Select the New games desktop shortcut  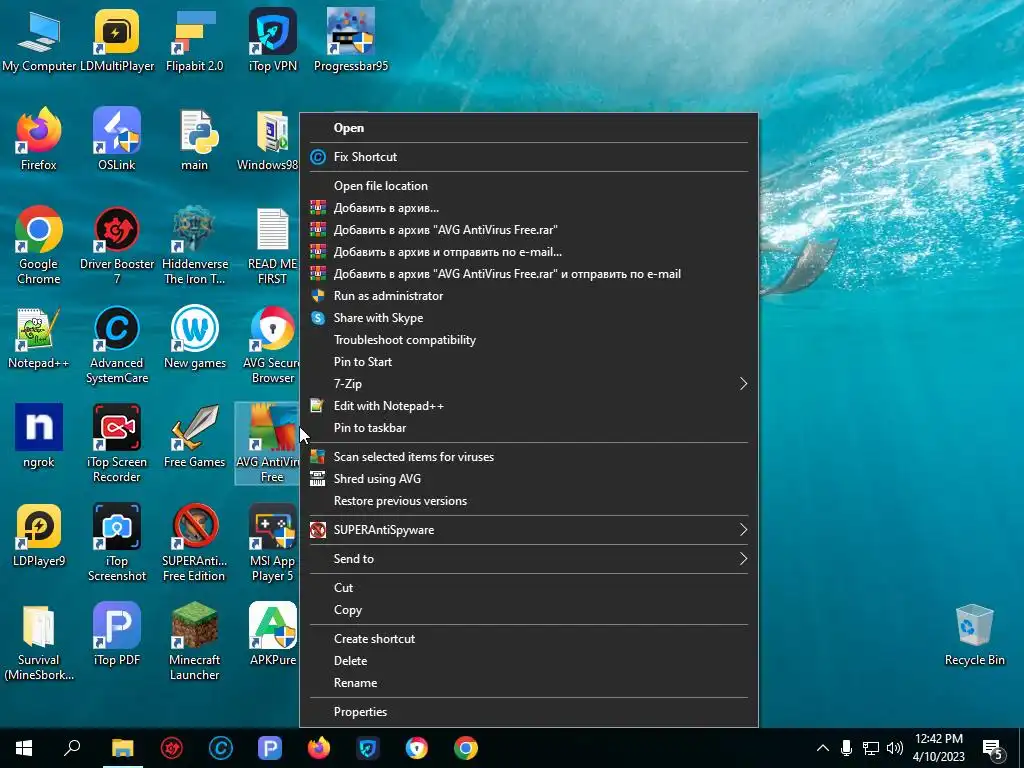click(195, 338)
